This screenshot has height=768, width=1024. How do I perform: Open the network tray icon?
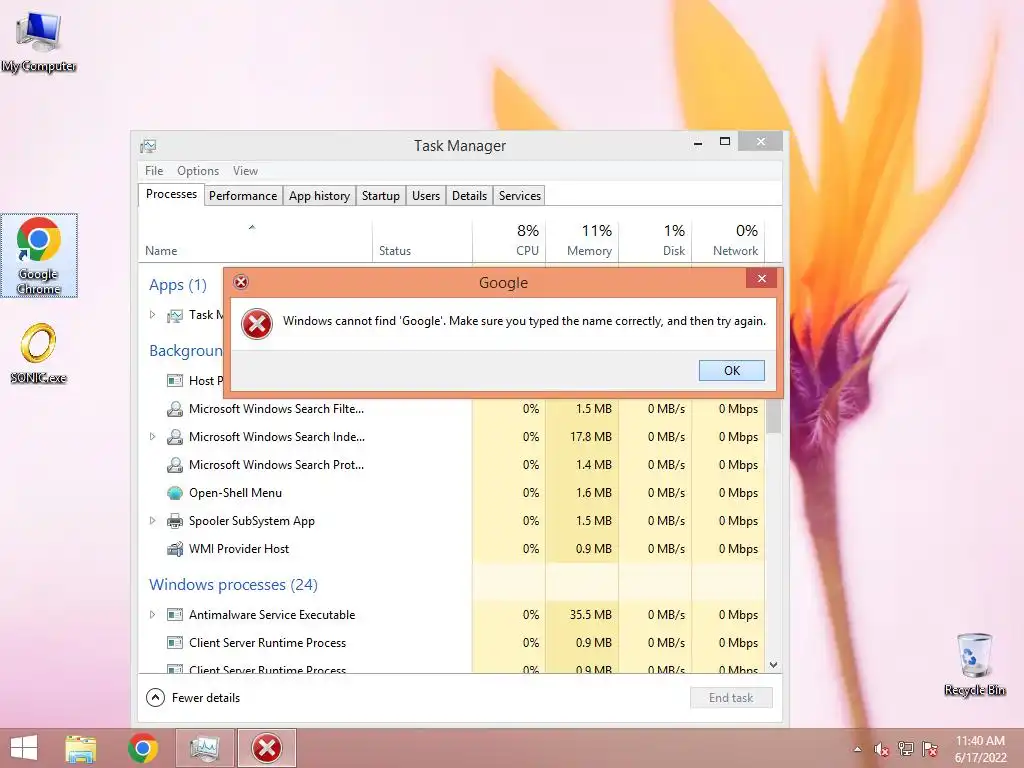pyautogui.click(x=906, y=749)
